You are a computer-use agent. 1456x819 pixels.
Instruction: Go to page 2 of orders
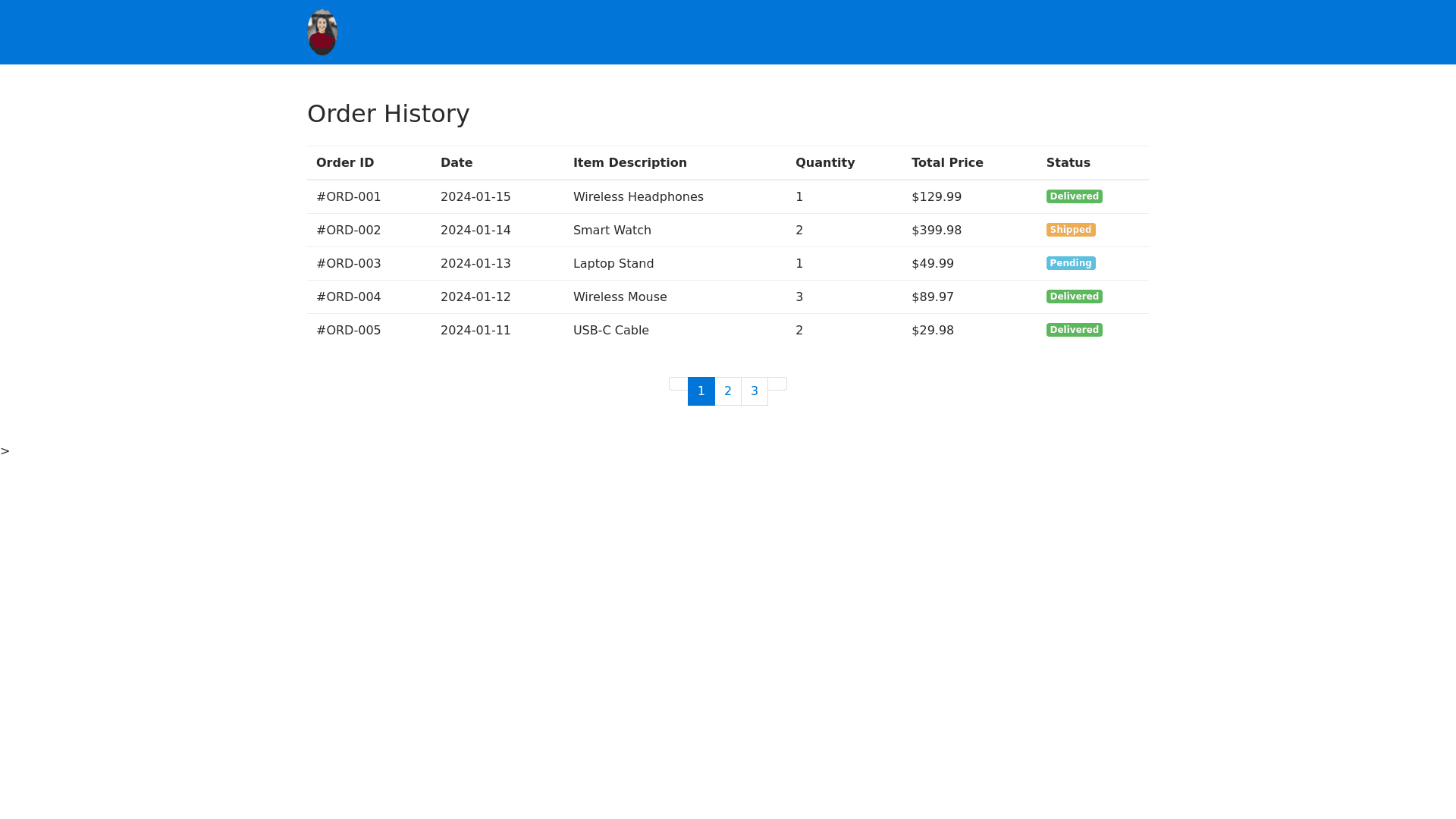728,391
